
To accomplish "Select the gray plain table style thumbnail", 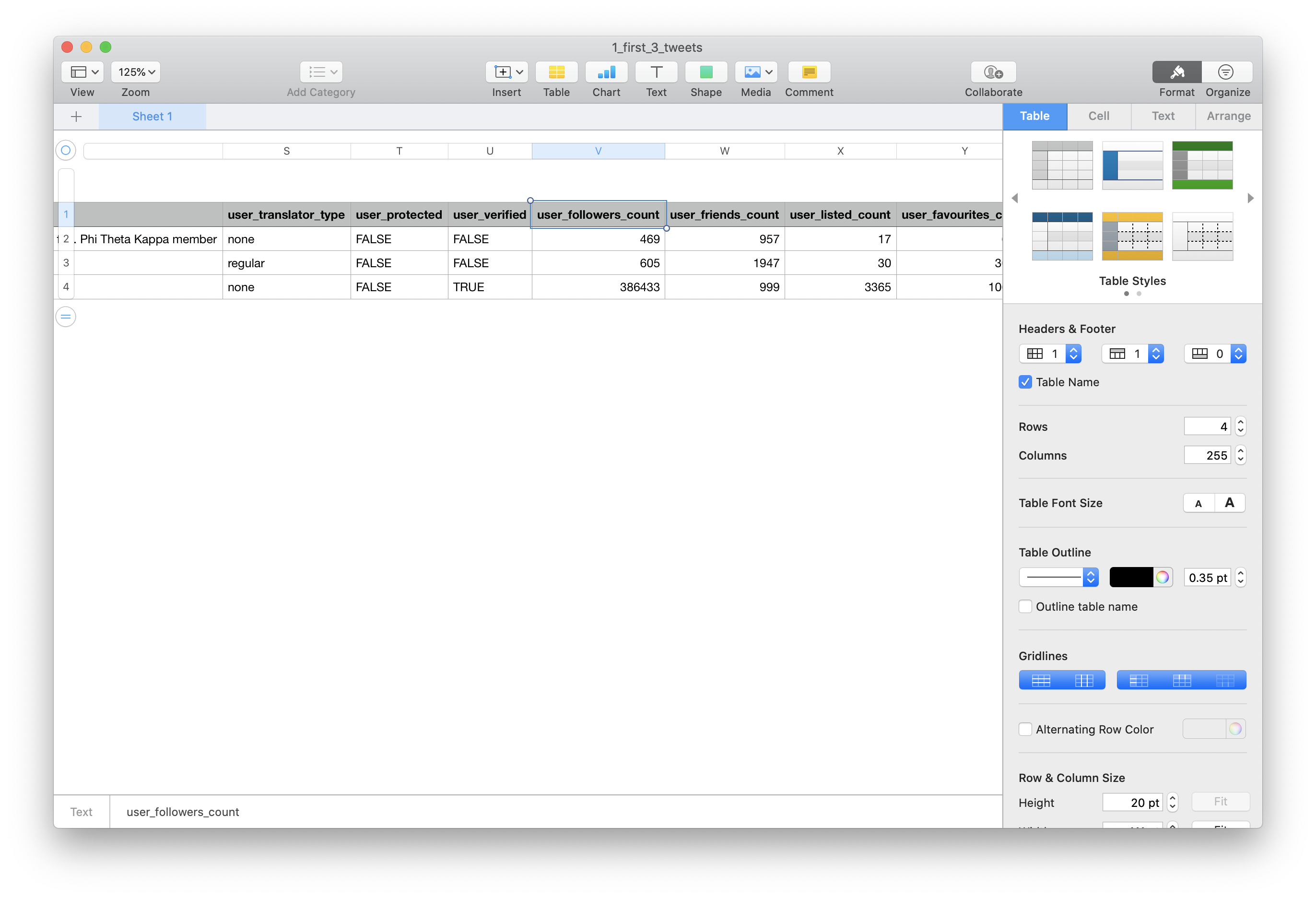I will (1062, 166).
